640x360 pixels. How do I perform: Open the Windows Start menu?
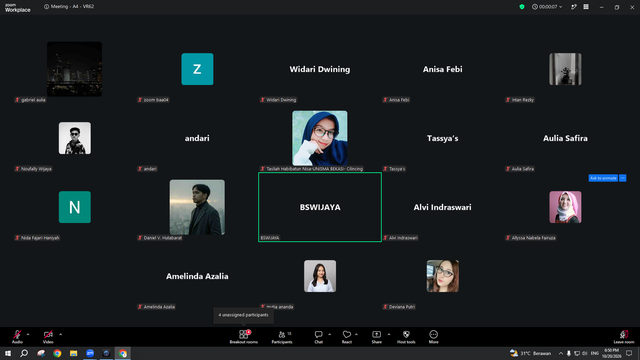pyautogui.click(x=8, y=353)
